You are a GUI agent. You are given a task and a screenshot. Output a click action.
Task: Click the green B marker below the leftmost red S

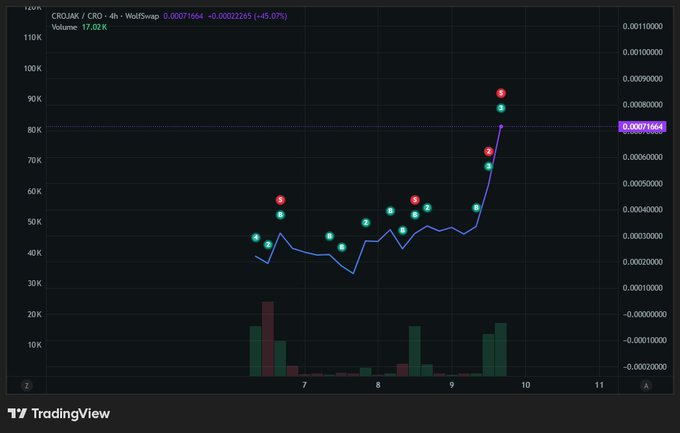(x=280, y=215)
